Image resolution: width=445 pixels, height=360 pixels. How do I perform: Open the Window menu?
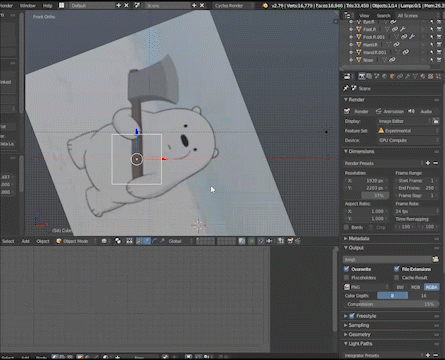pos(28,5)
